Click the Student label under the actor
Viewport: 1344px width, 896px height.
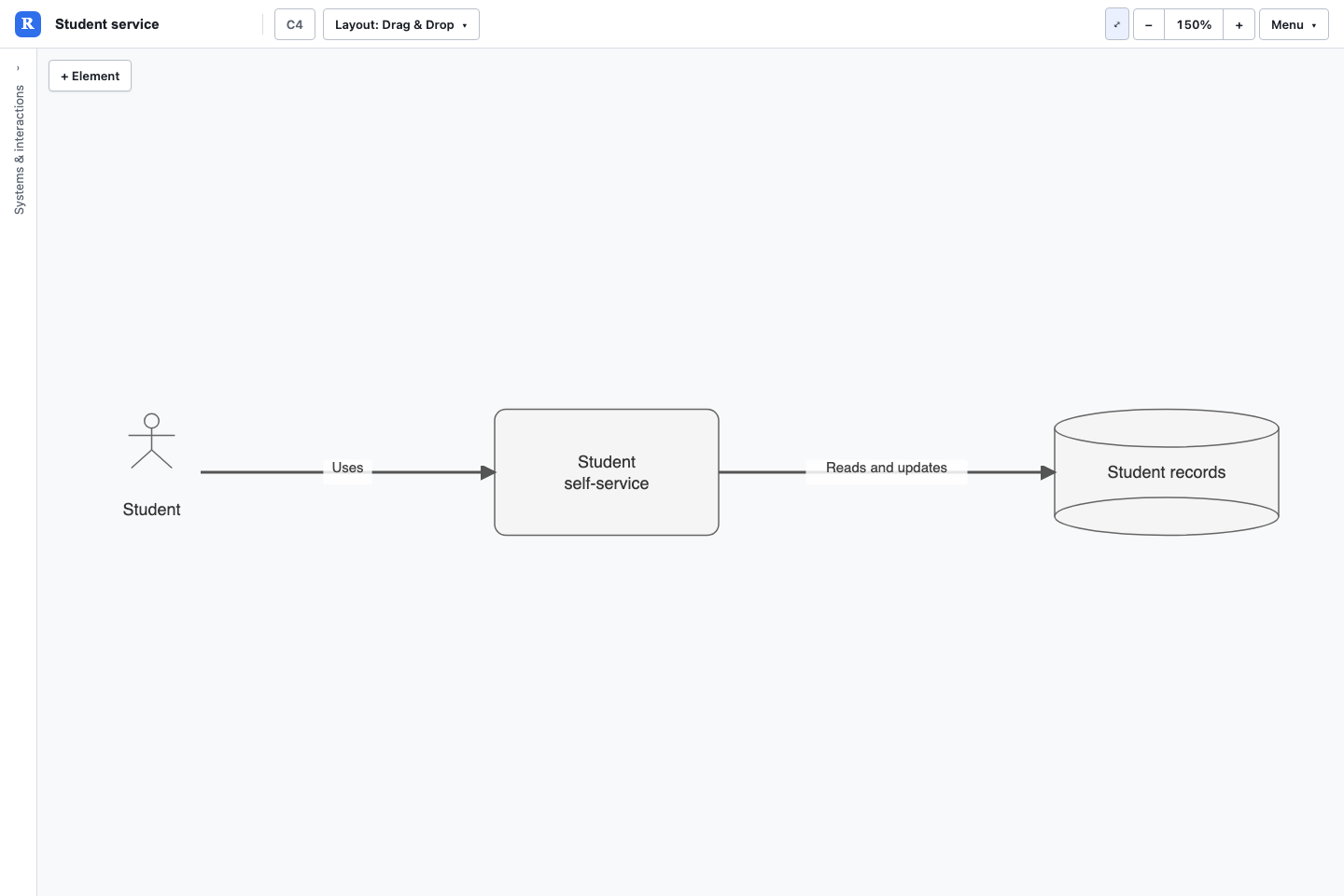pos(151,510)
